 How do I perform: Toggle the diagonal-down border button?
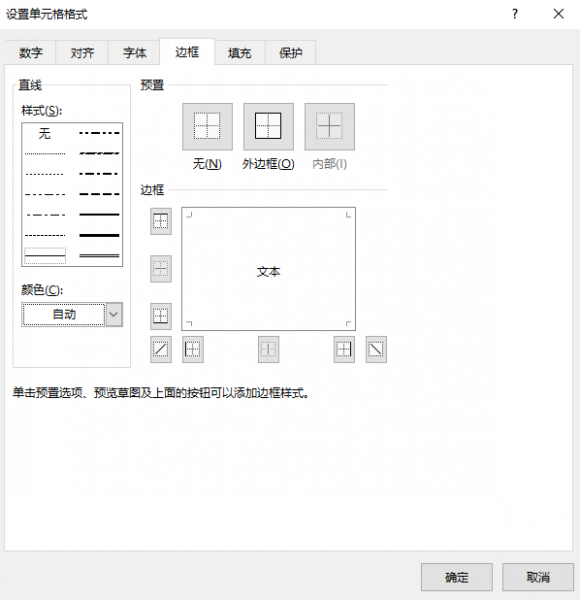376,349
